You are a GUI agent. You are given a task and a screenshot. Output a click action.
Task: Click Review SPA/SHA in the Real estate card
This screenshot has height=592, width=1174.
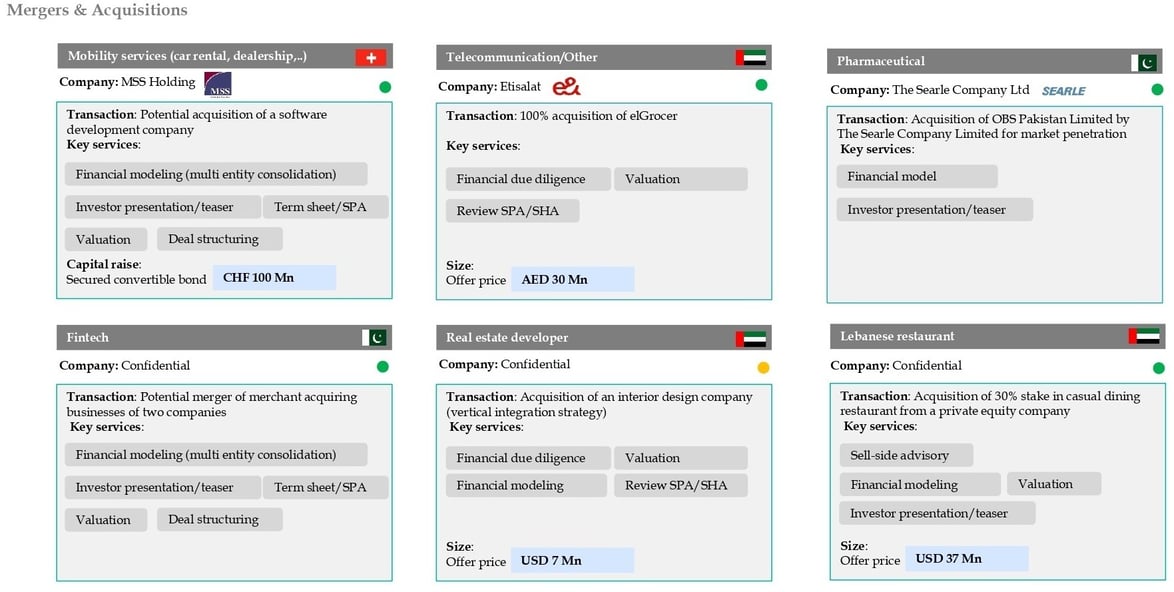[681, 485]
